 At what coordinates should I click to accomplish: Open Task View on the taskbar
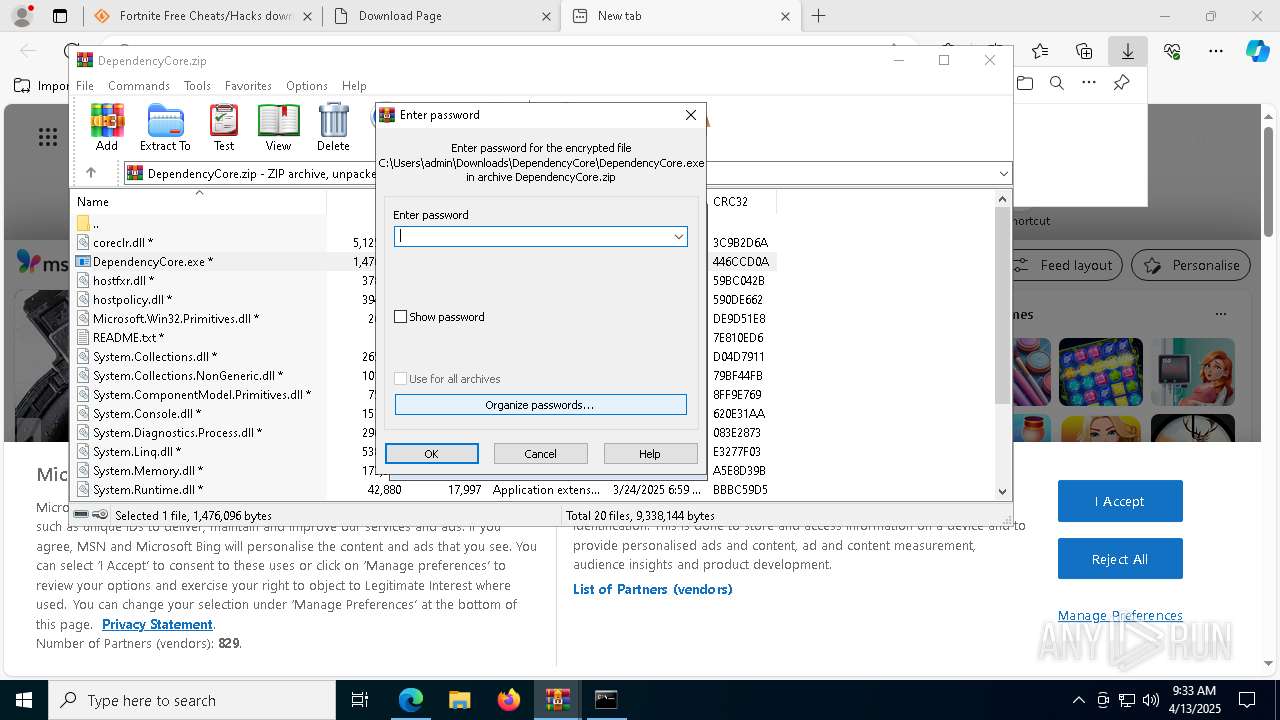point(360,700)
